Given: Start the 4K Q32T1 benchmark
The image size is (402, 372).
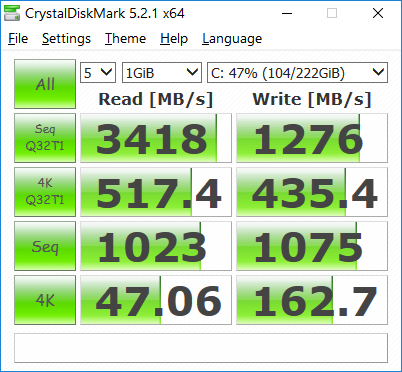Looking at the screenshot, I should point(45,192).
